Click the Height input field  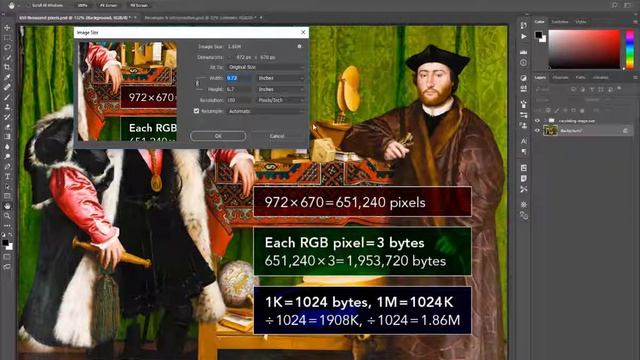(240, 89)
